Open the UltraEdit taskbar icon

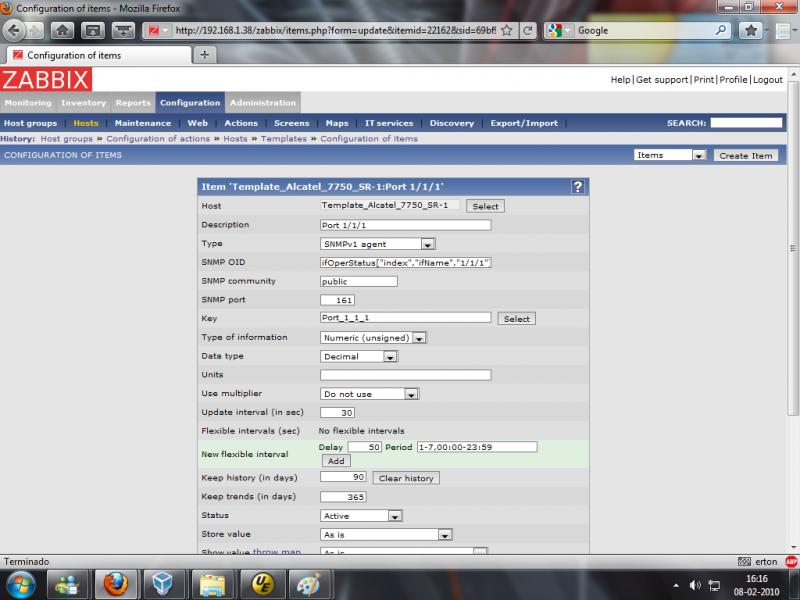coord(260,583)
